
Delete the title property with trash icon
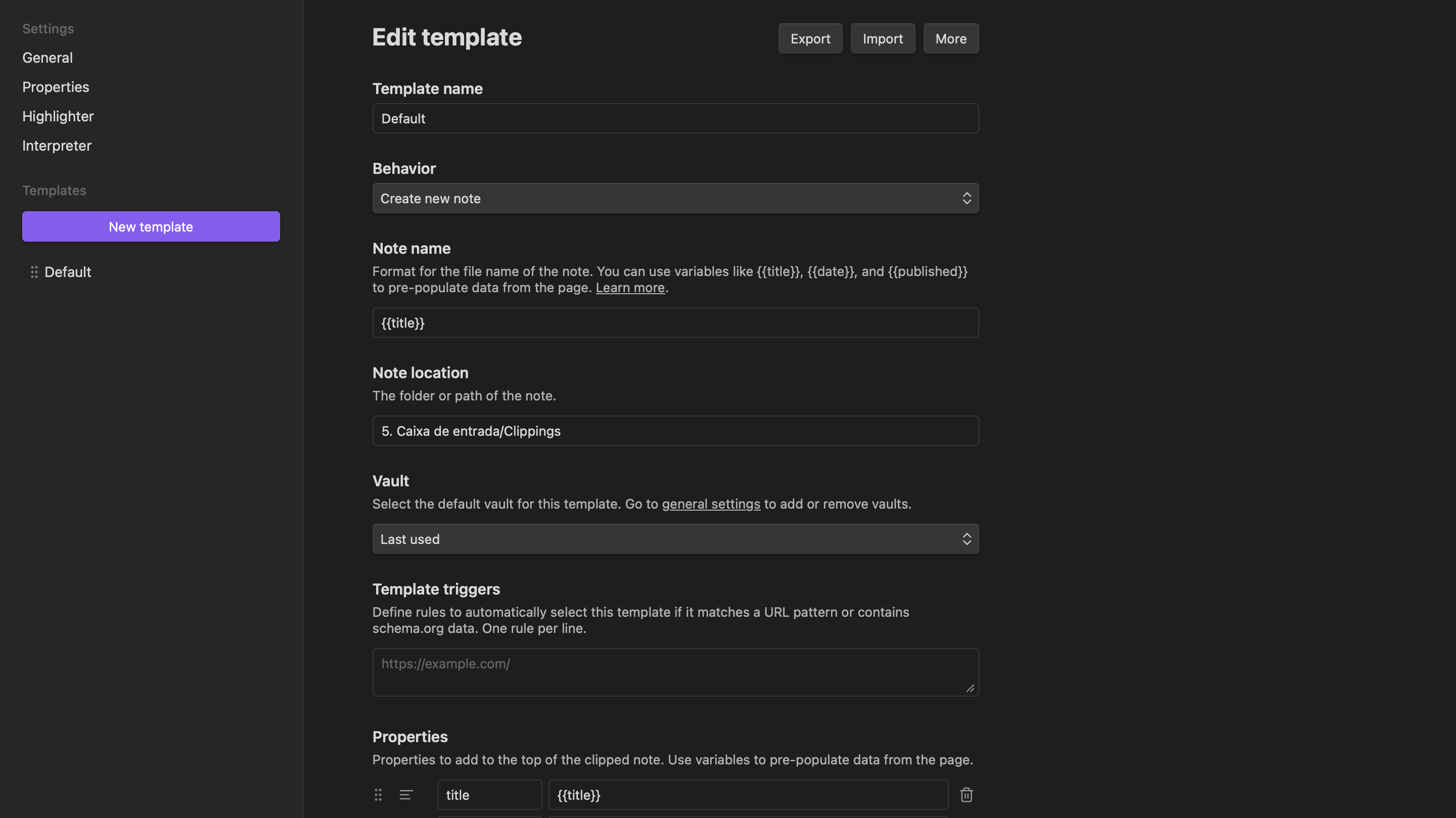point(966,794)
